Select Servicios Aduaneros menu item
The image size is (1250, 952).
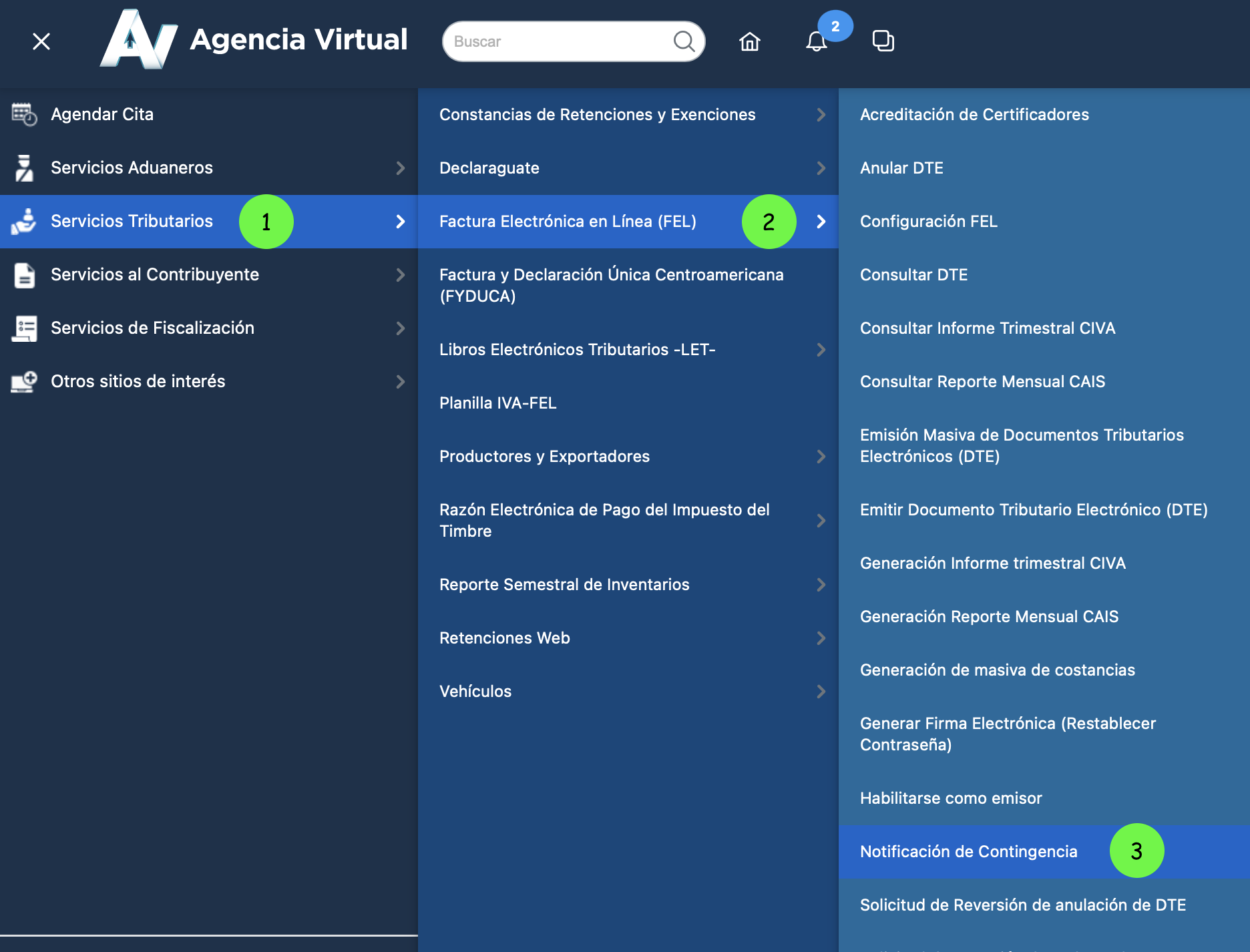click(x=209, y=168)
